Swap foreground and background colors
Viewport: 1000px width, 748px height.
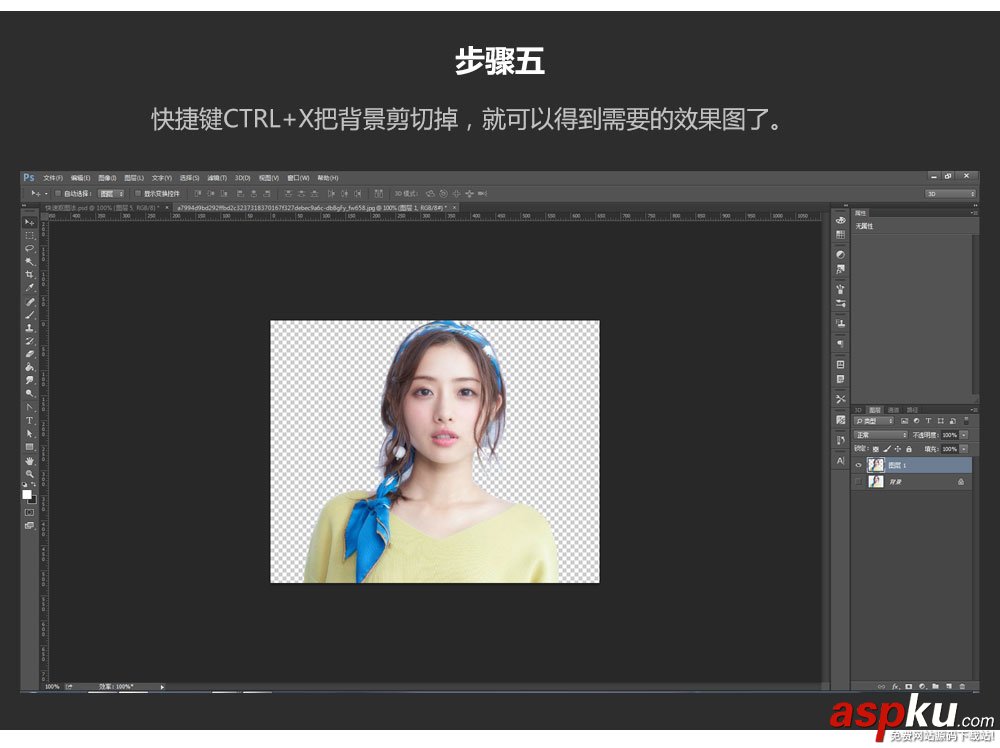(x=34, y=485)
